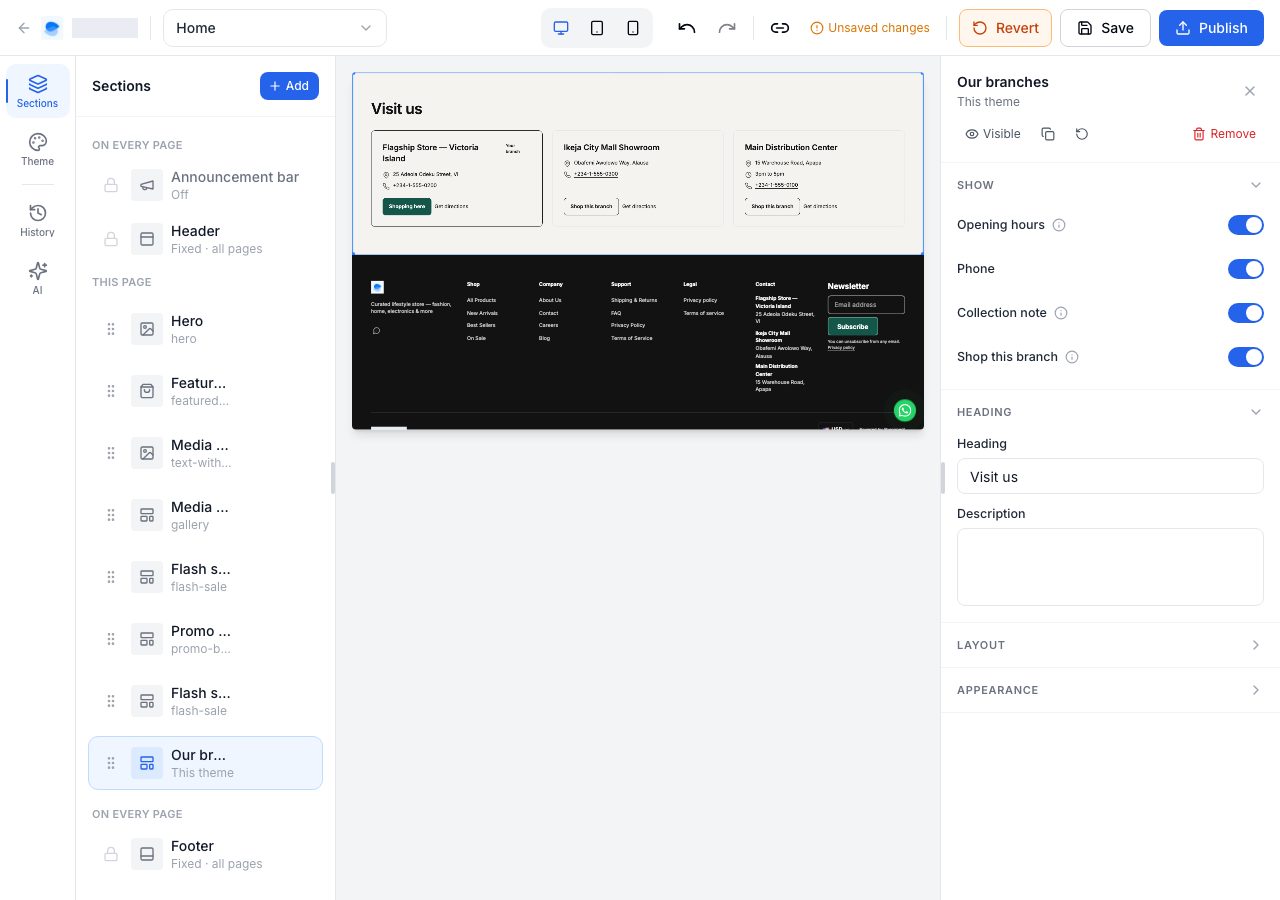Open the History sidebar tab
Screen dimensions: 1280x900
tap(38, 221)
